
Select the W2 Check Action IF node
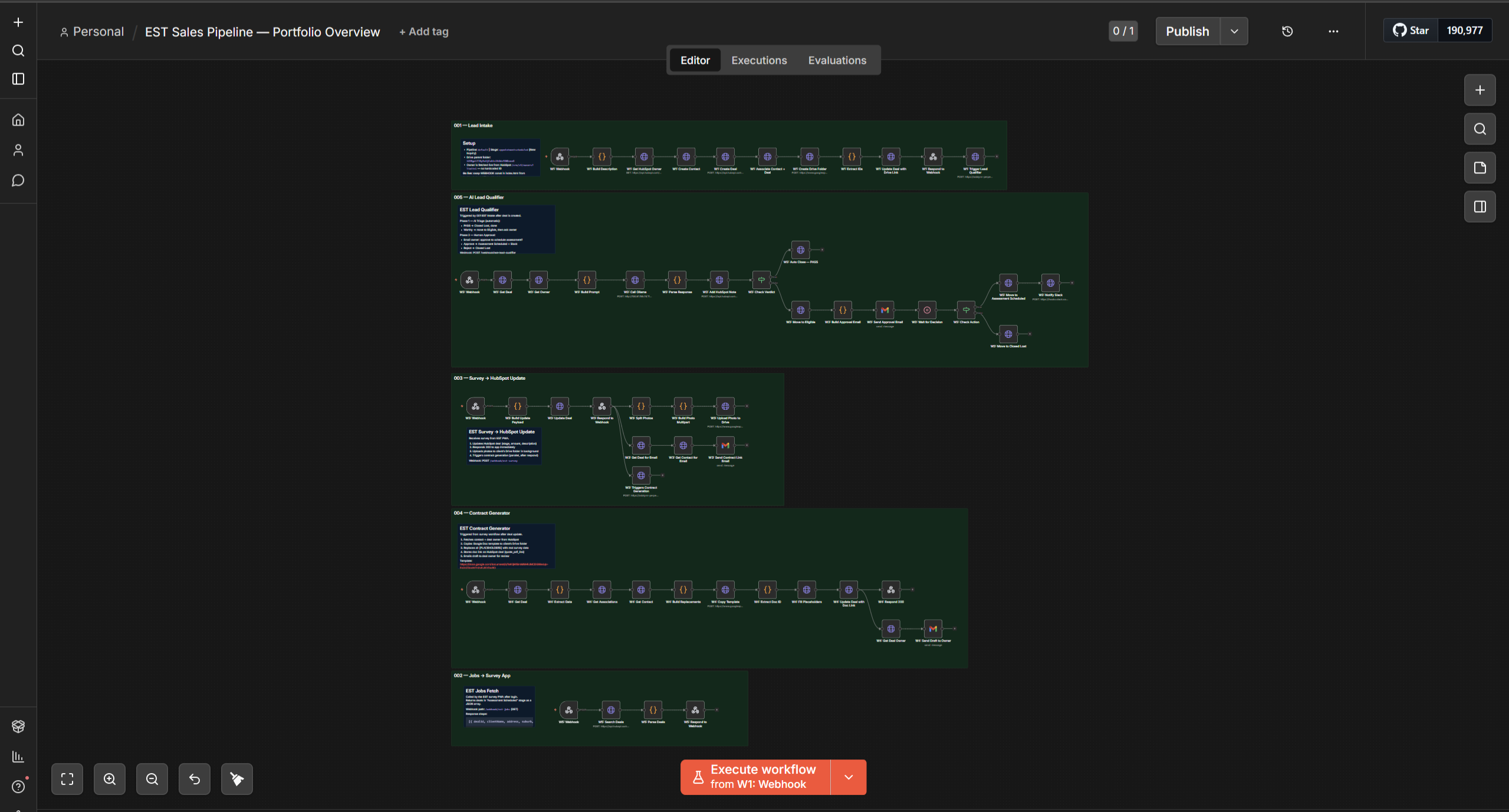click(x=966, y=310)
